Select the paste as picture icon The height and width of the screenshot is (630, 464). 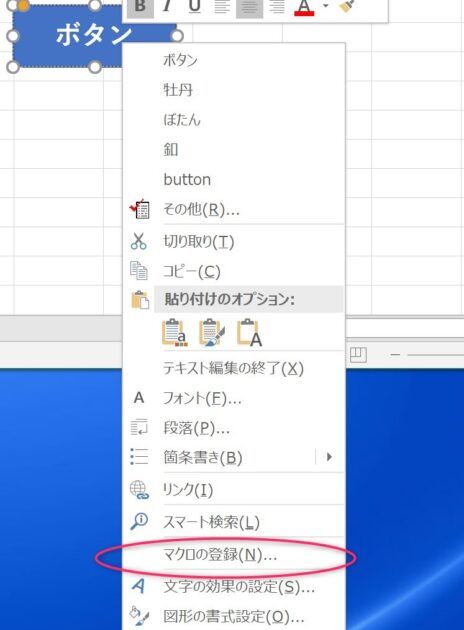(x=212, y=333)
